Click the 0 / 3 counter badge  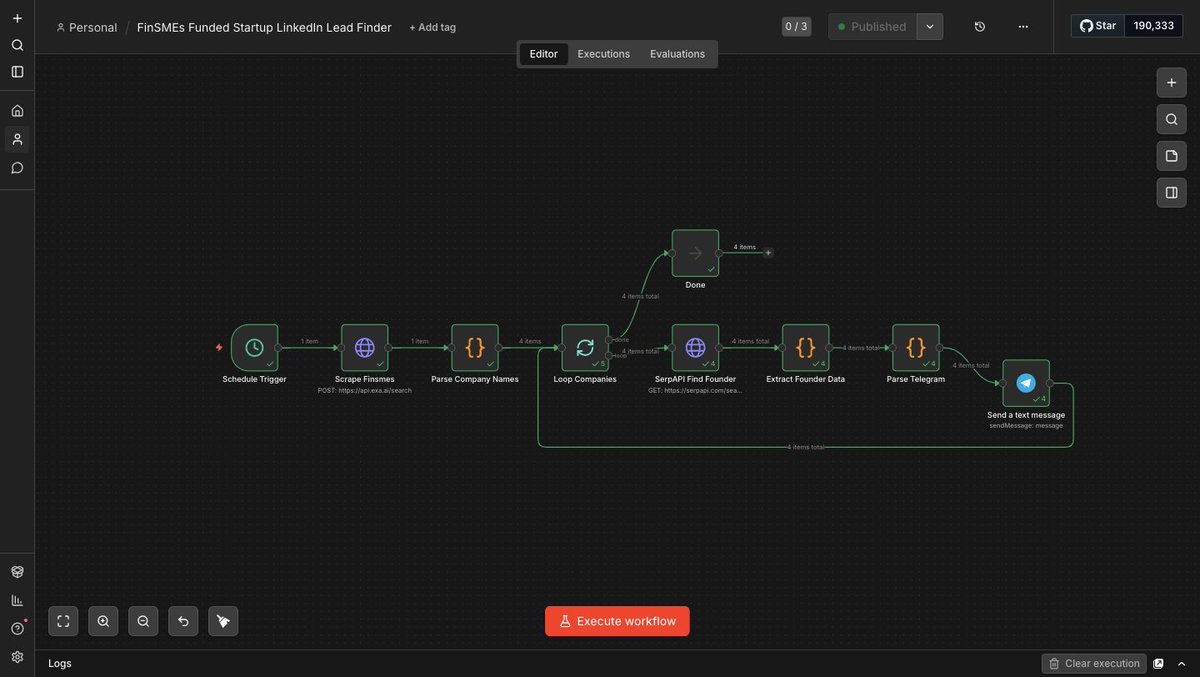pos(796,27)
